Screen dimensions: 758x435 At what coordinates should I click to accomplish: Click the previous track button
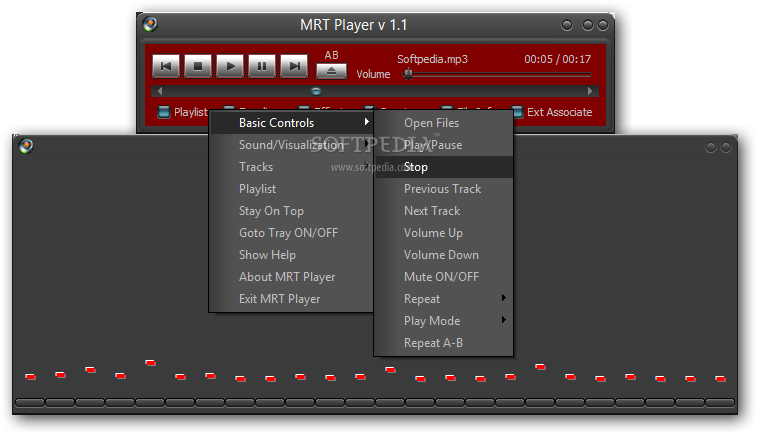click(x=166, y=66)
